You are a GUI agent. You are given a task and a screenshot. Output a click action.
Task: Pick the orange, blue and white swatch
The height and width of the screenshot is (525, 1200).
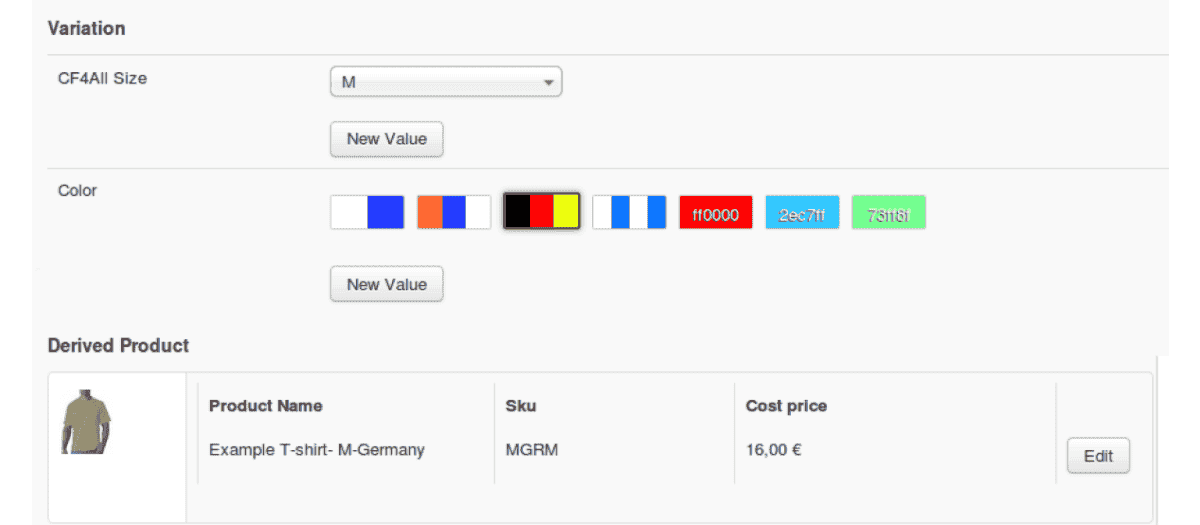pyautogui.click(x=454, y=212)
